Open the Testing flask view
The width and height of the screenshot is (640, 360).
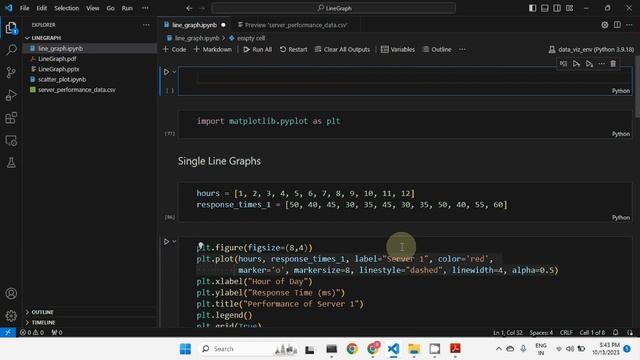11,163
